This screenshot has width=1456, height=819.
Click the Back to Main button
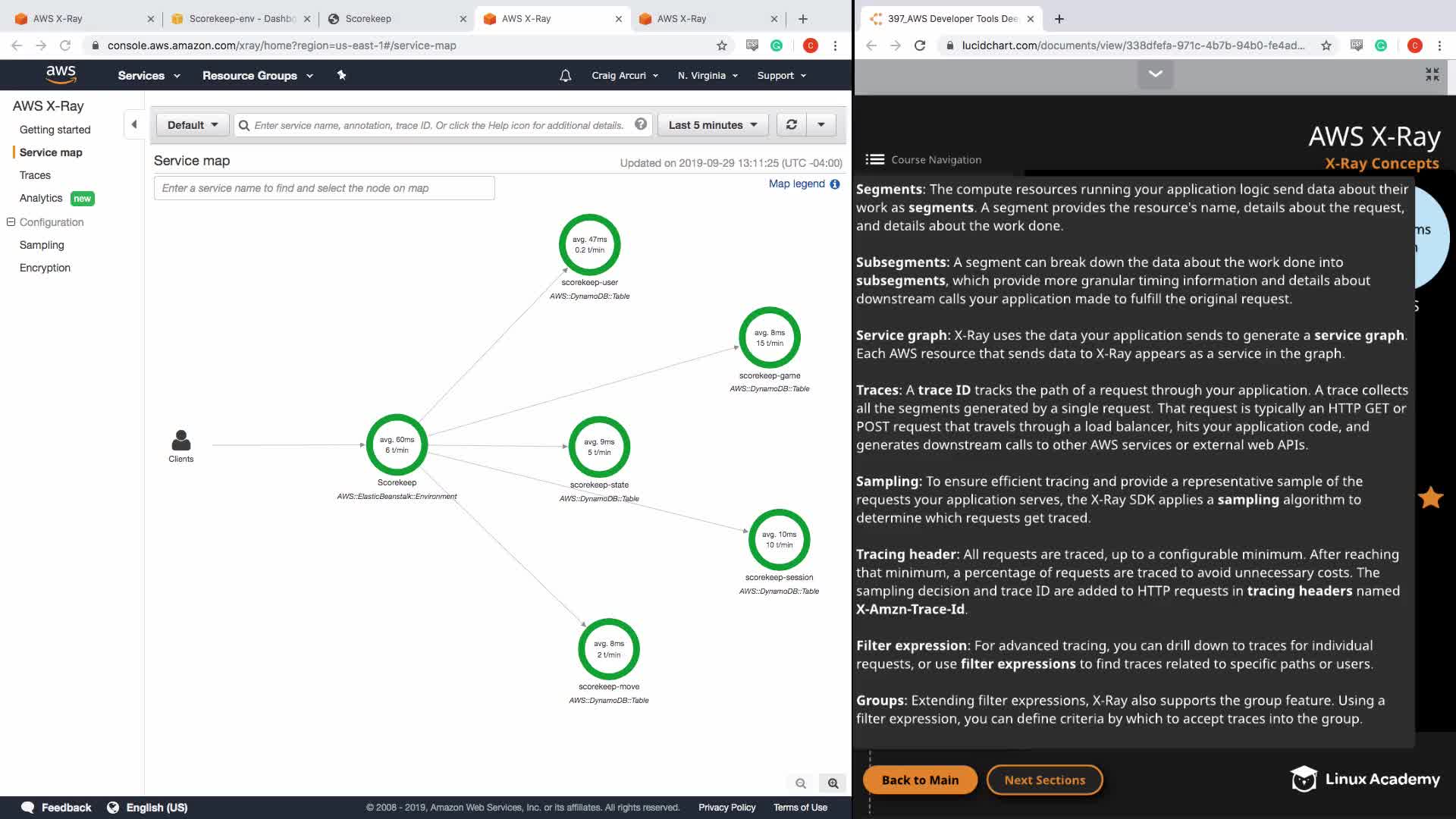point(920,780)
